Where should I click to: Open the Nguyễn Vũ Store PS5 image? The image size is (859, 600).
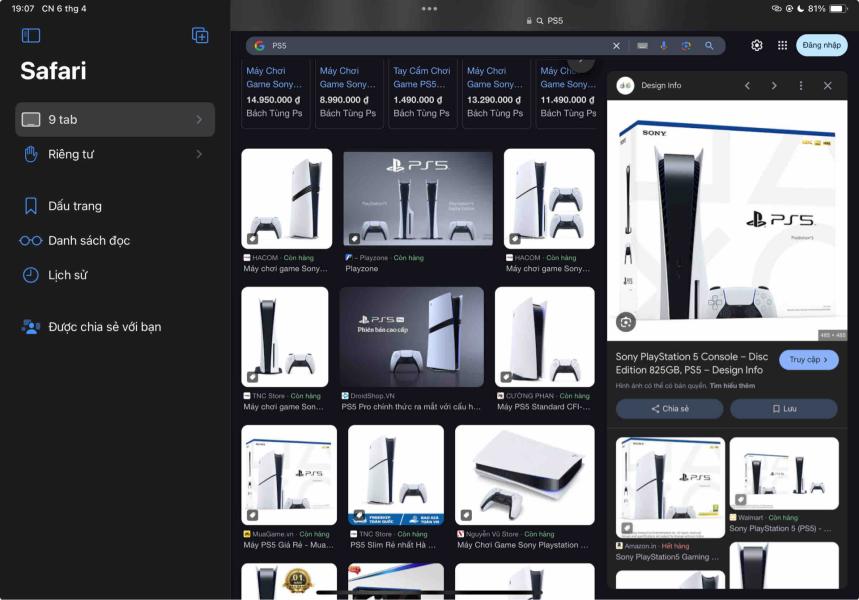pos(525,475)
